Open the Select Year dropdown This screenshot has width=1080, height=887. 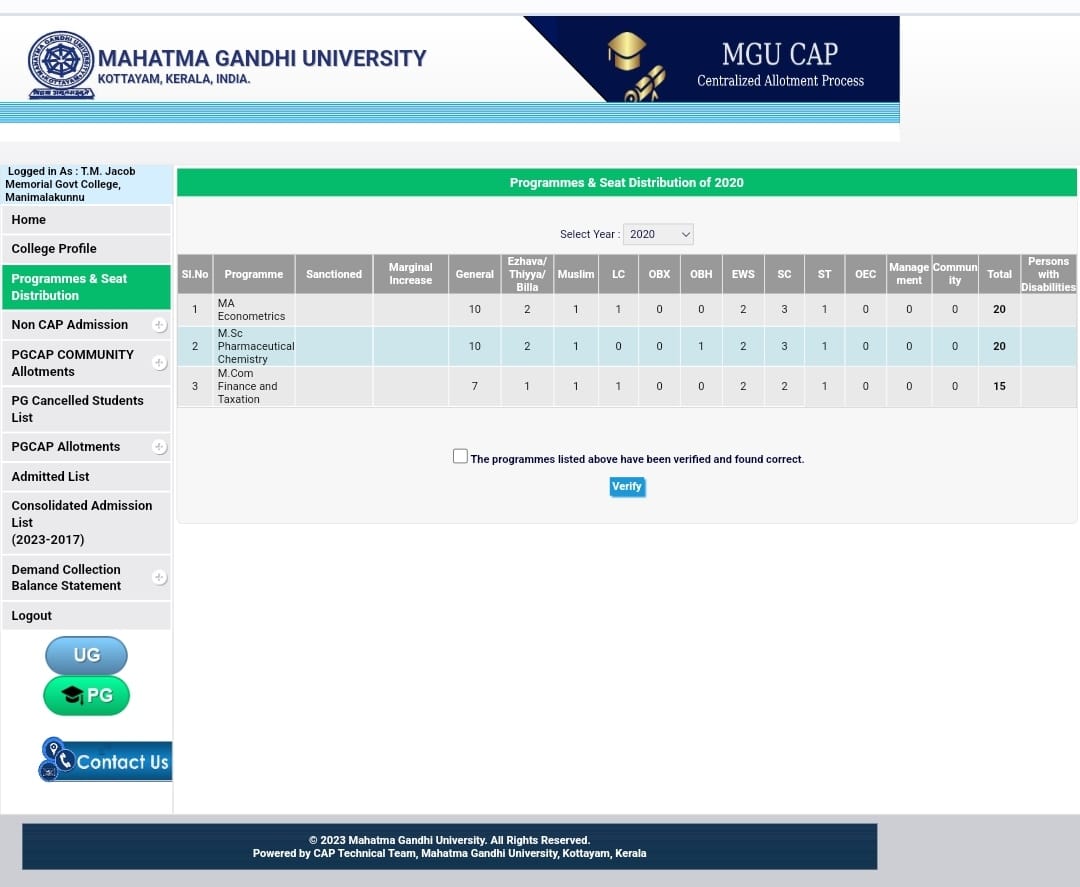(658, 234)
